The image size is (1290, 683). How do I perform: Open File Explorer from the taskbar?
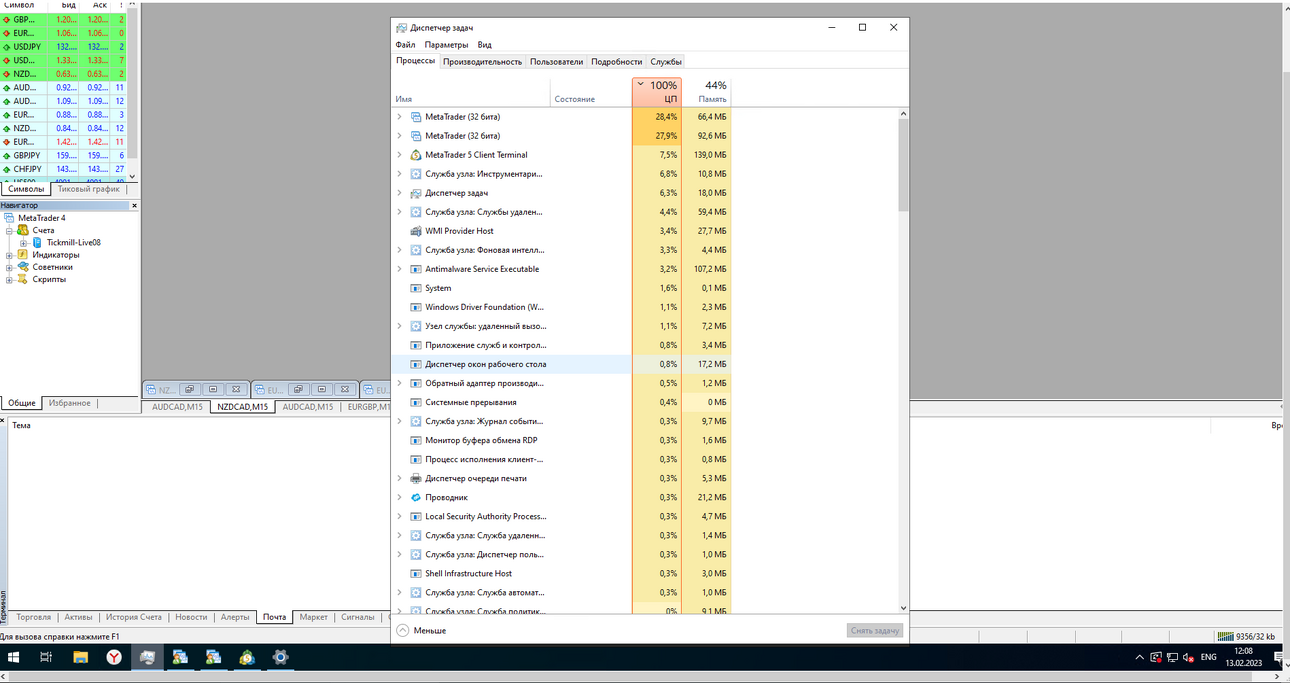point(80,657)
